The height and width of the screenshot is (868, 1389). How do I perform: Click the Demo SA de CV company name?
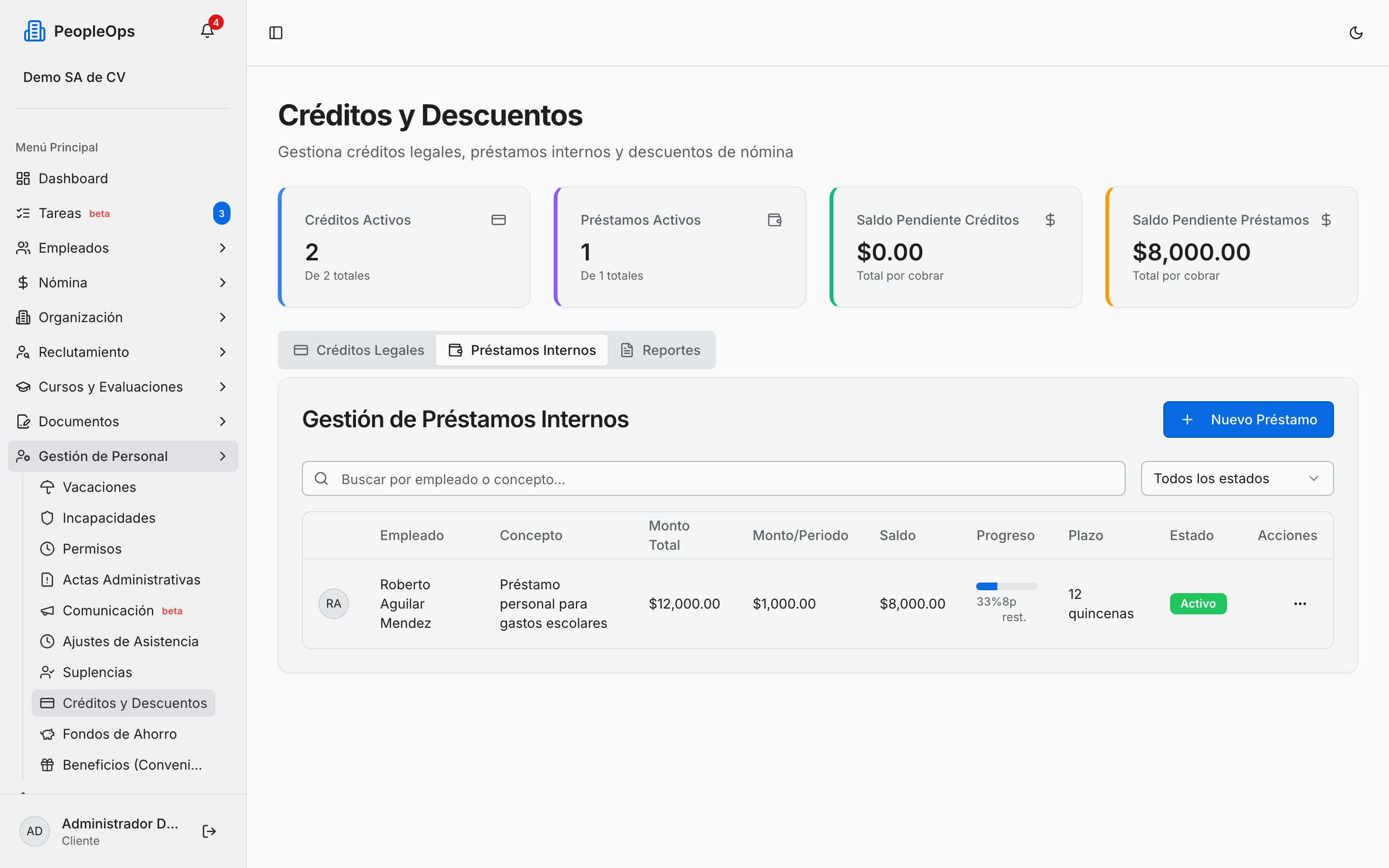coord(74,77)
